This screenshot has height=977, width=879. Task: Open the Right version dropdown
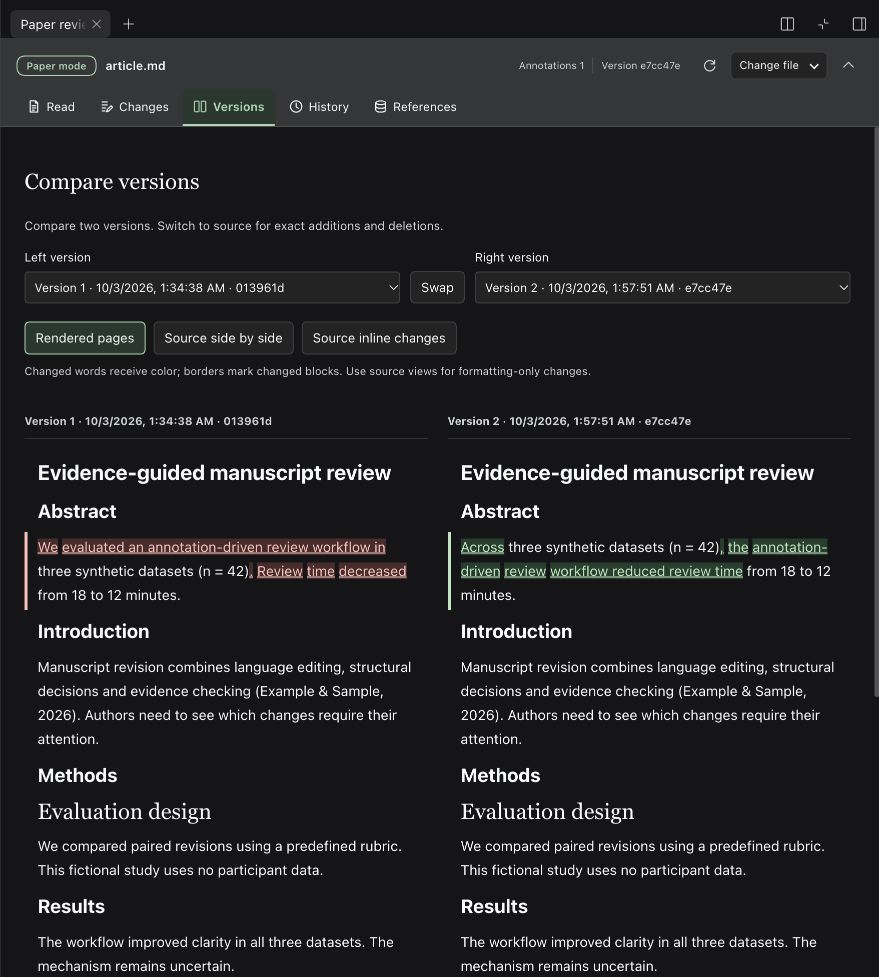coord(662,287)
